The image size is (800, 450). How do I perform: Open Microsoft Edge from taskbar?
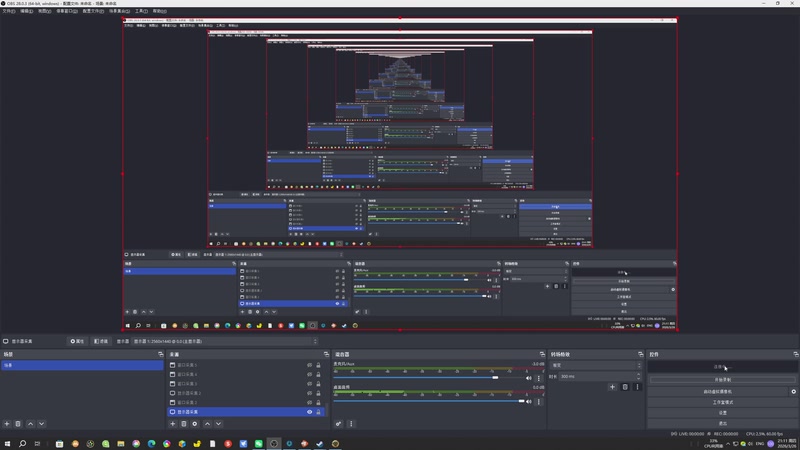pos(152,444)
